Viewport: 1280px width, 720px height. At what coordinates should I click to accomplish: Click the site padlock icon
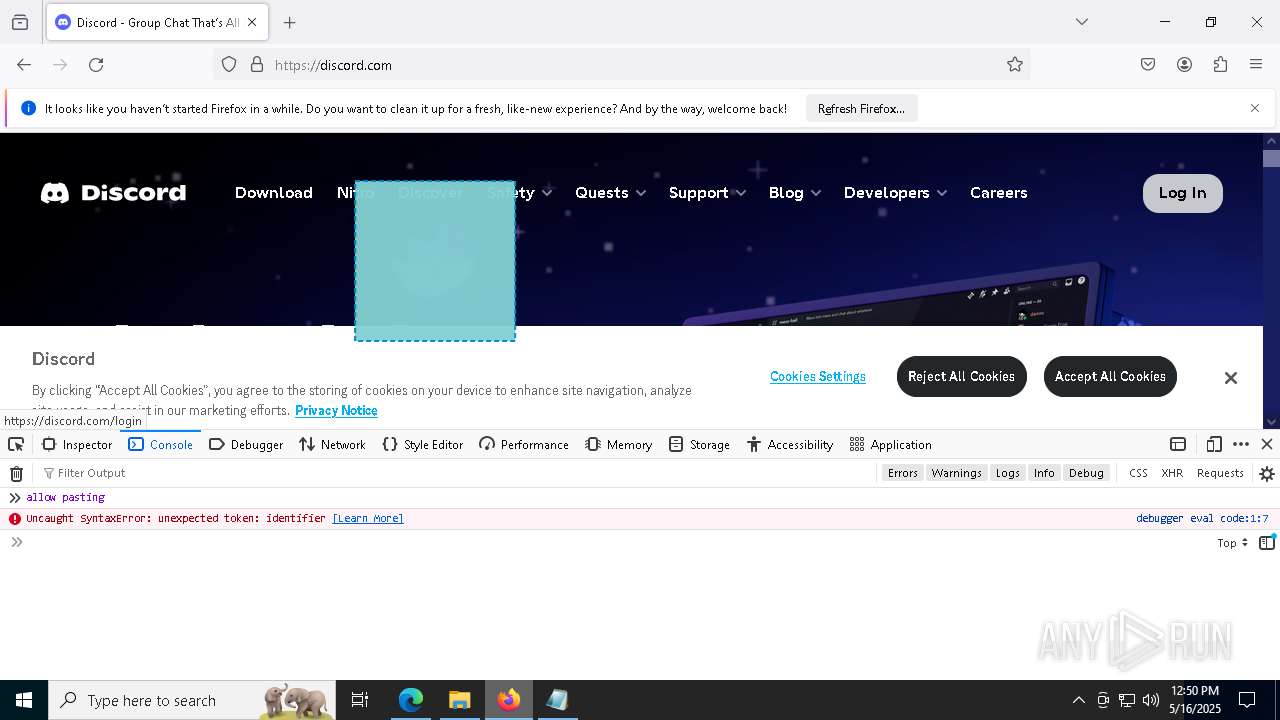(x=257, y=65)
